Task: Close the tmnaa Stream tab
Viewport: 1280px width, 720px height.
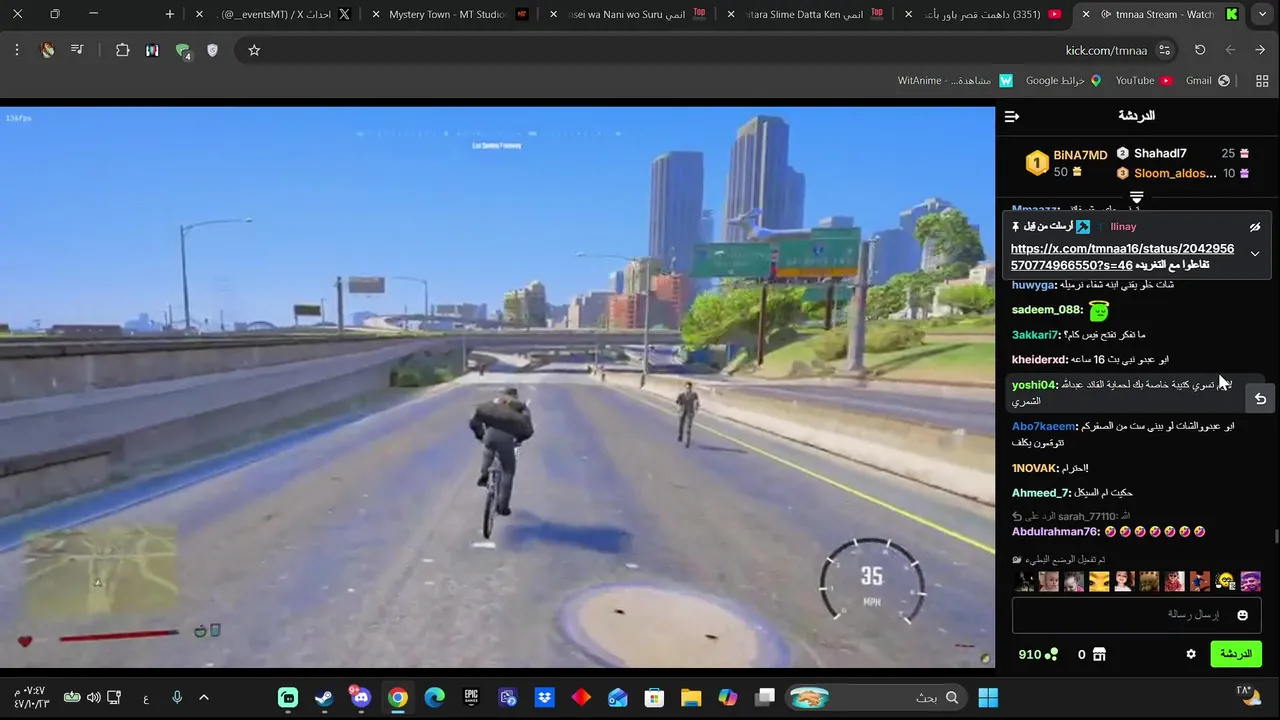Action: 1086,14
